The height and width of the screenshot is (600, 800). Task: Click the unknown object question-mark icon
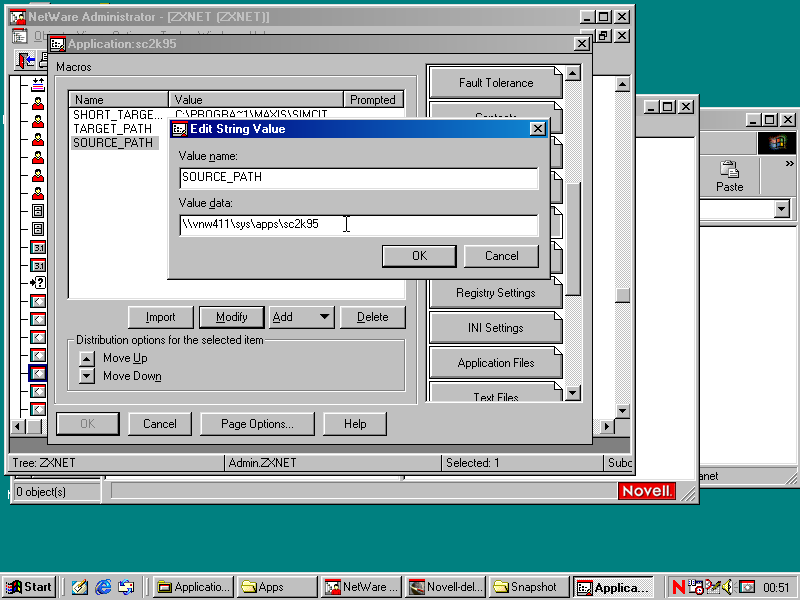point(38,283)
